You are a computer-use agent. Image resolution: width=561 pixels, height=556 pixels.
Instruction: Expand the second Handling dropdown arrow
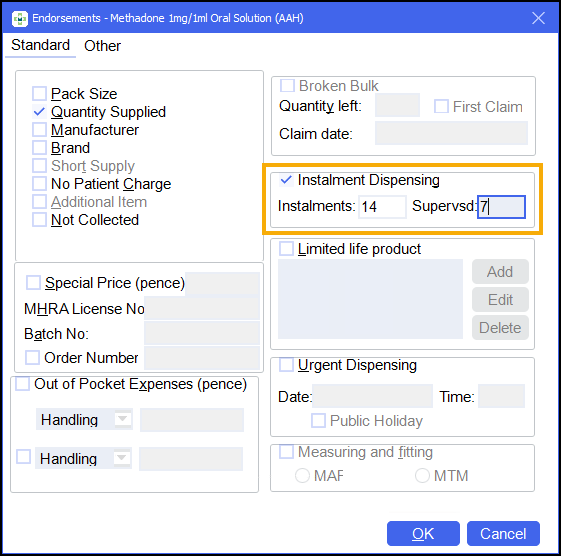click(x=122, y=458)
